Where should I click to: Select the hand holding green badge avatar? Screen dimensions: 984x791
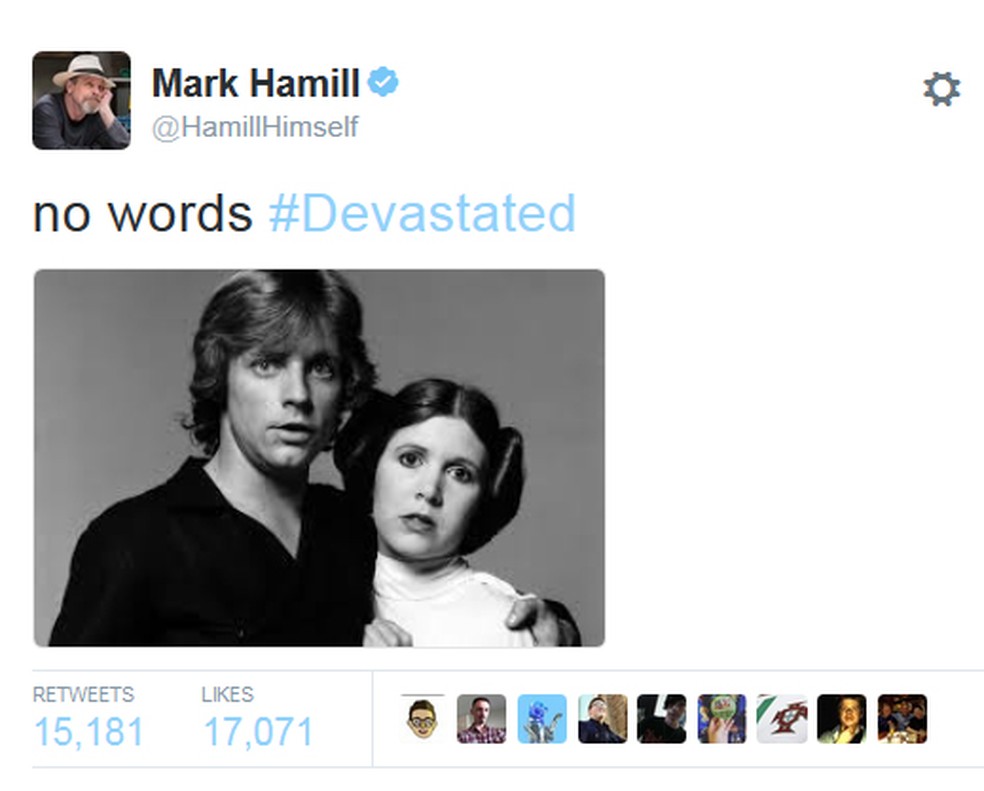click(722, 719)
